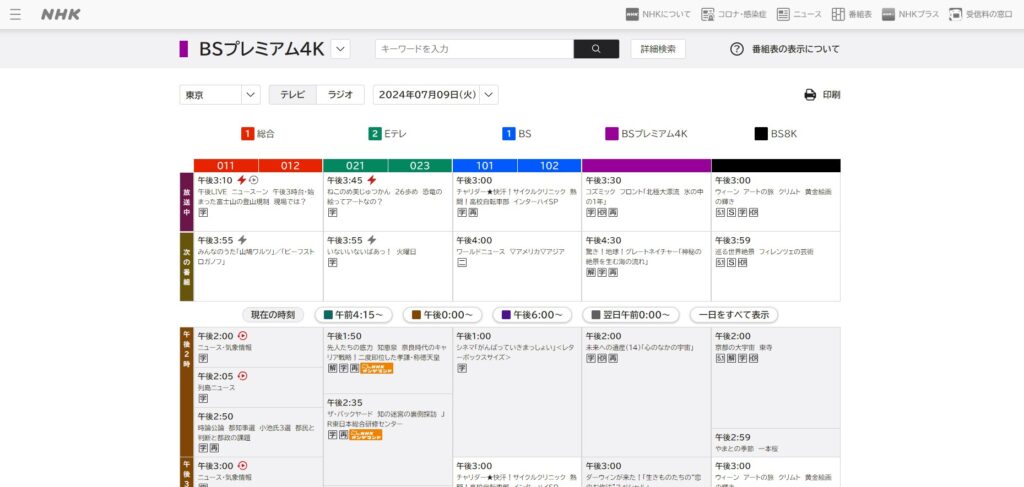Click the grey lightning icon for いないいないばあっ
Screen dimensions: 1024x487
click(x=372, y=240)
